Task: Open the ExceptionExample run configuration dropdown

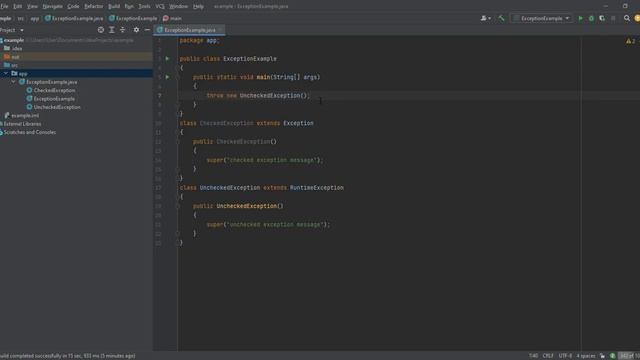Action: [x=541, y=18]
